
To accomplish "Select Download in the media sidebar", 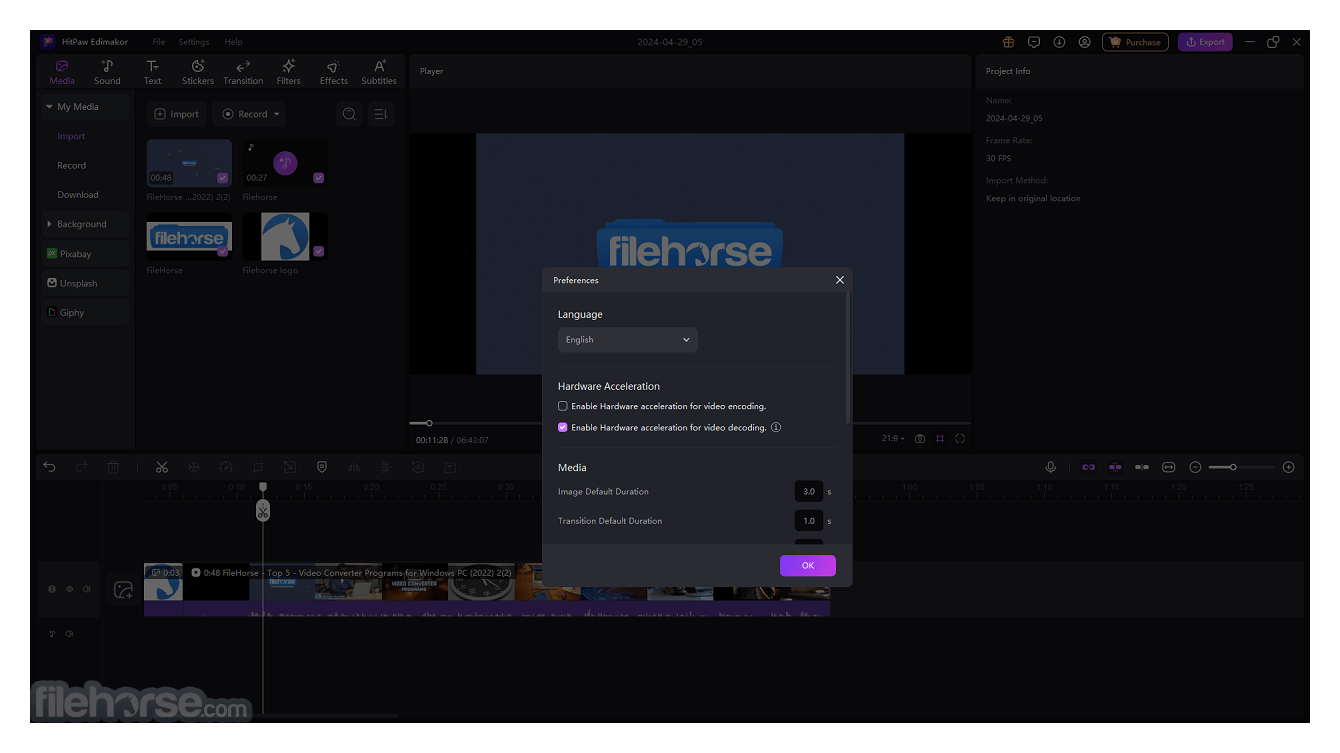I will click(78, 195).
